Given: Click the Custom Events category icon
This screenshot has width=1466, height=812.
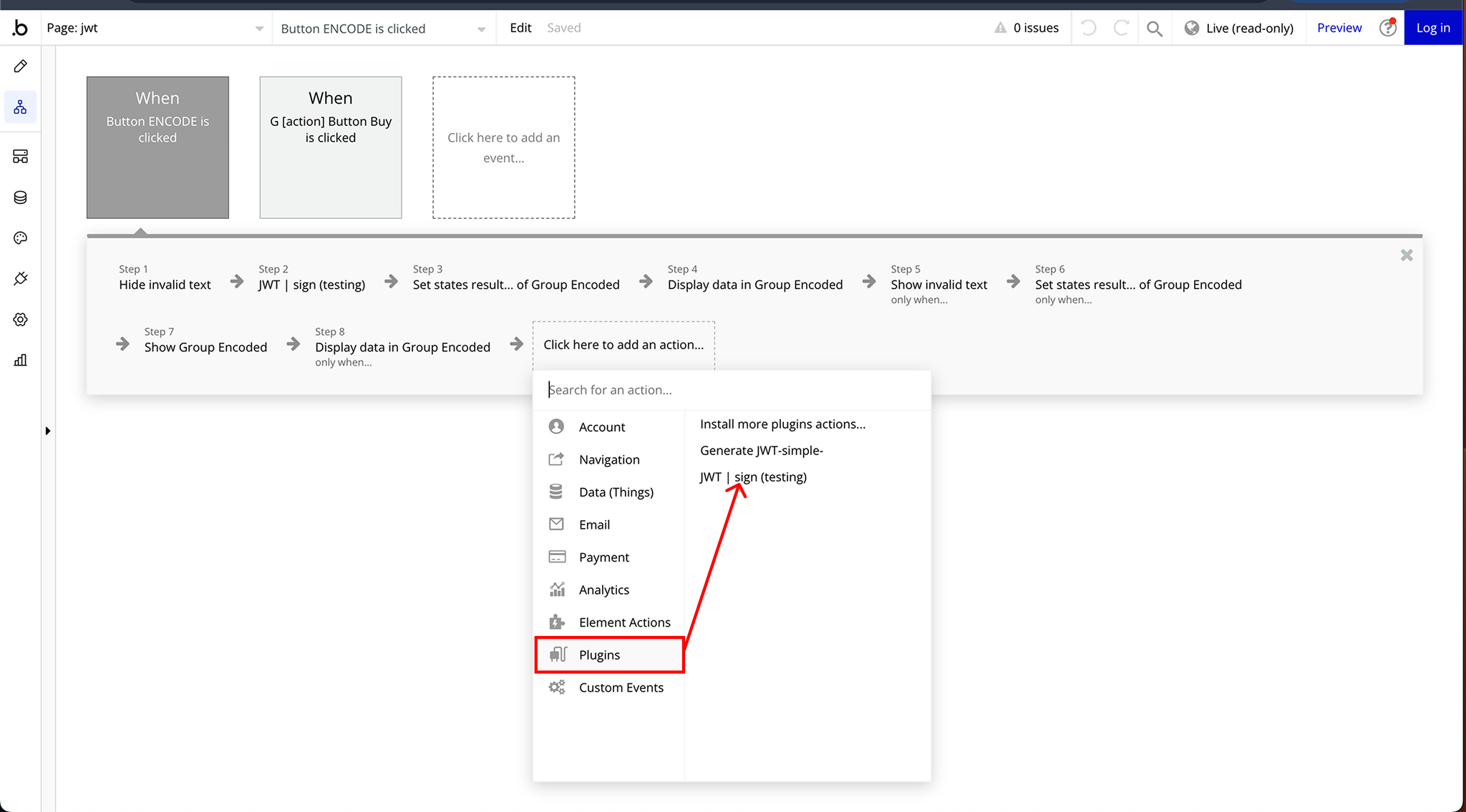Looking at the screenshot, I should (556, 687).
